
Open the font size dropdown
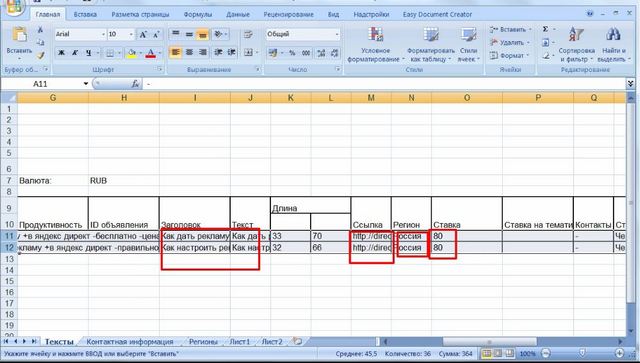click(x=131, y=34)
